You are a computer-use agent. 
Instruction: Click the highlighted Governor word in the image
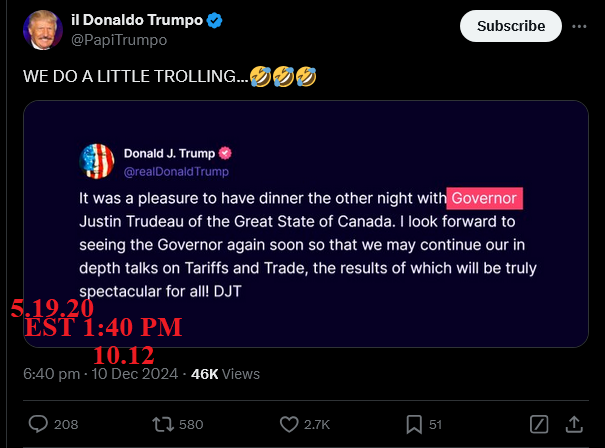click(485, 198)
